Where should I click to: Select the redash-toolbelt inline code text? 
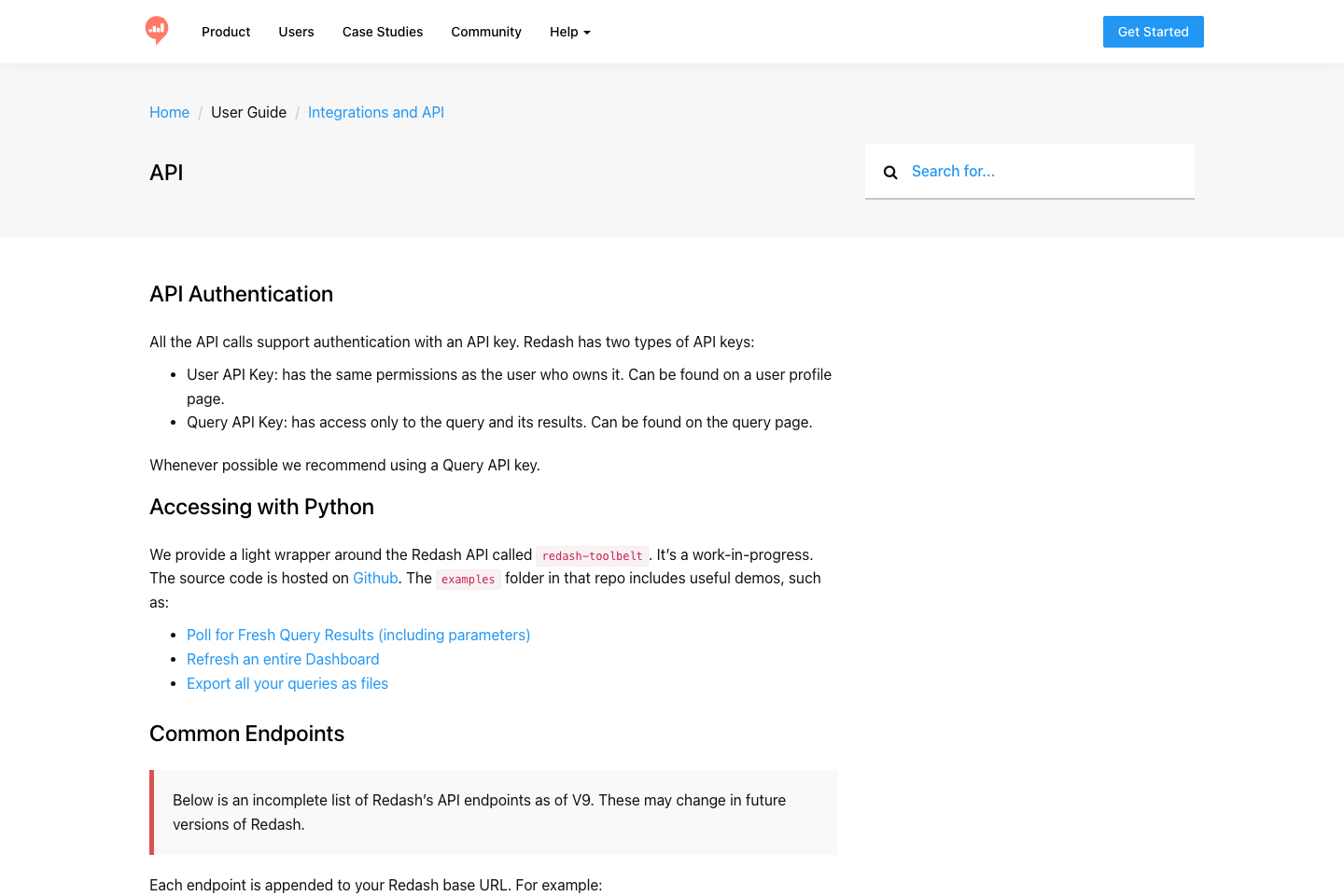pos(592,555)
